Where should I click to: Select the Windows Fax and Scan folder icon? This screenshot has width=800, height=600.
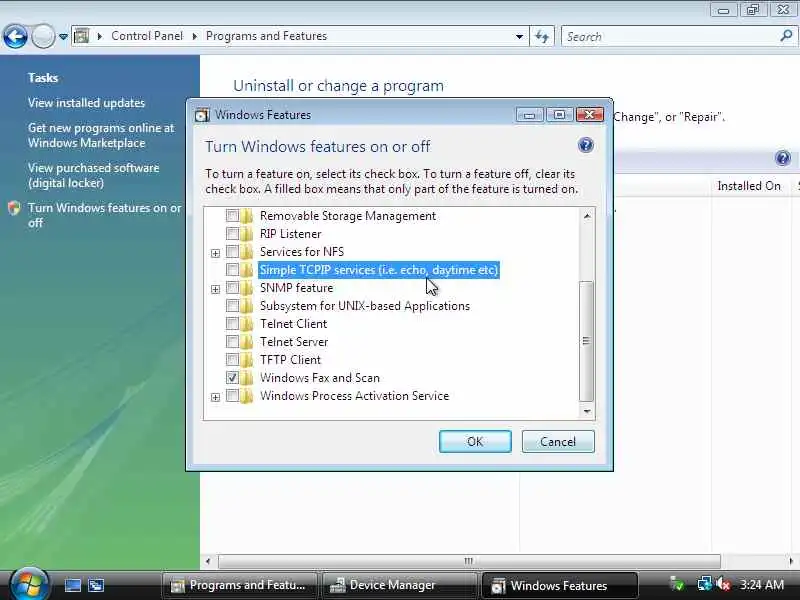click(247, 378)
